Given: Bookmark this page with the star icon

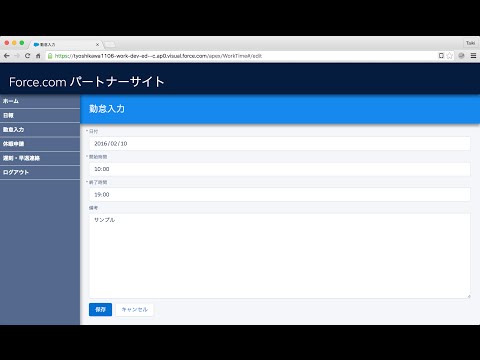Looking at the screenshot, I should (449, 56).
